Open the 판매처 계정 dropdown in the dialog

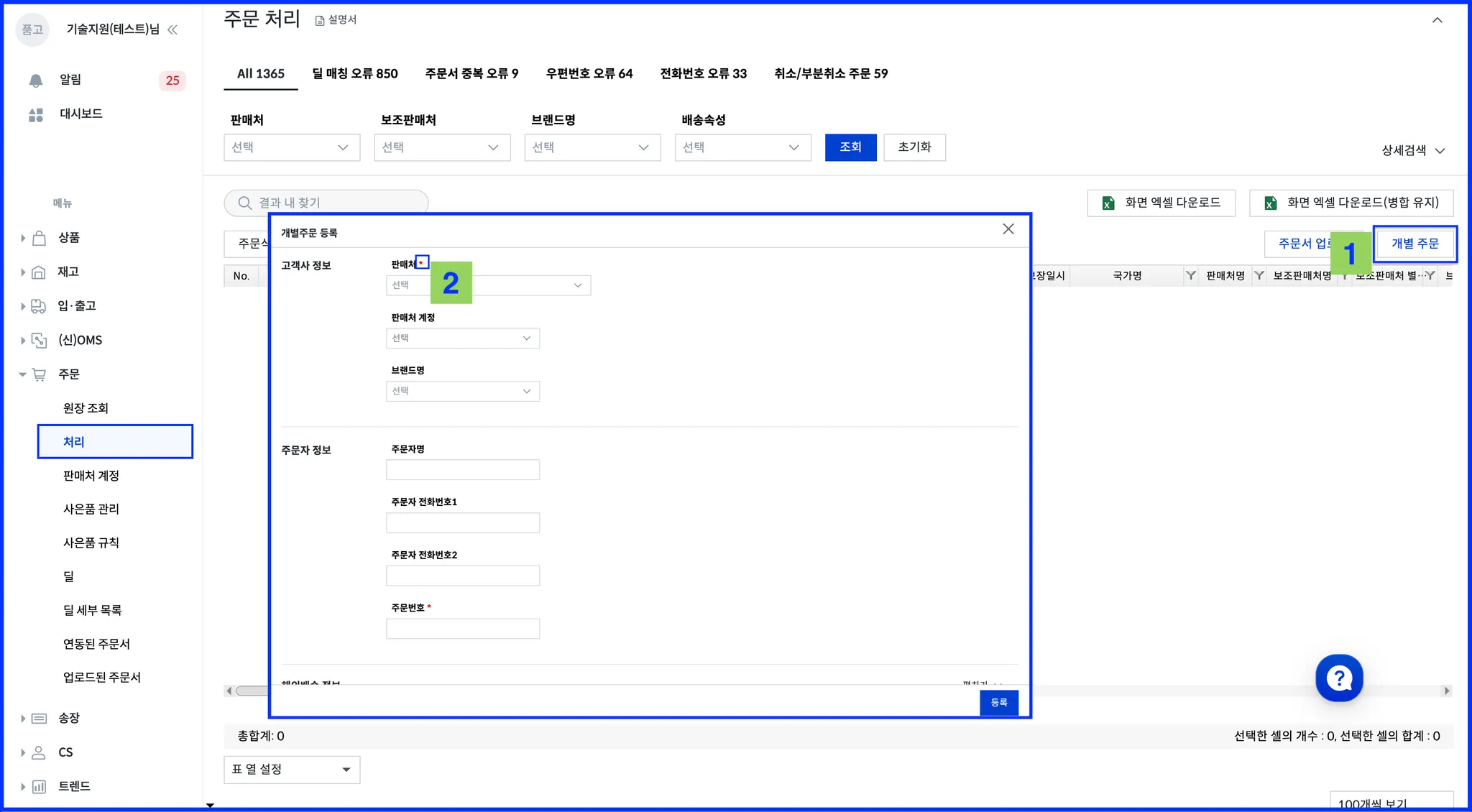(463, 338)
